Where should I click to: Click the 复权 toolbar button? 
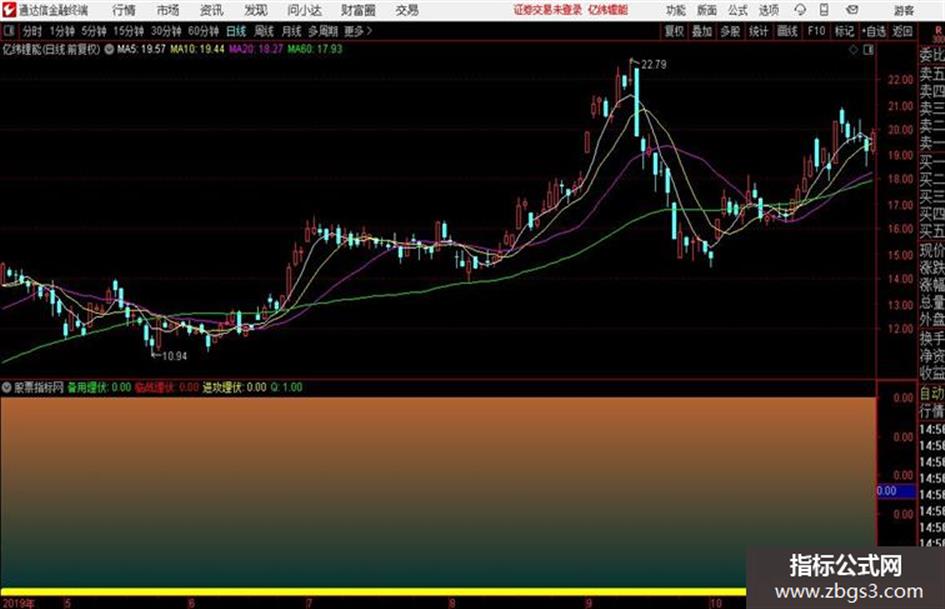point(674,31)
